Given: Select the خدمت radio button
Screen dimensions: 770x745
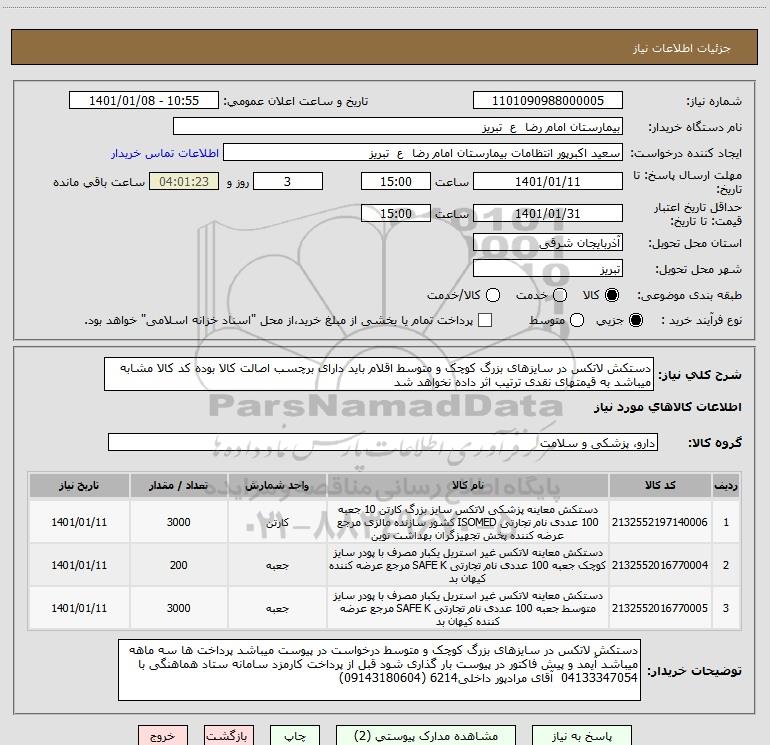Looking at the screenshot, I should 560,295.
